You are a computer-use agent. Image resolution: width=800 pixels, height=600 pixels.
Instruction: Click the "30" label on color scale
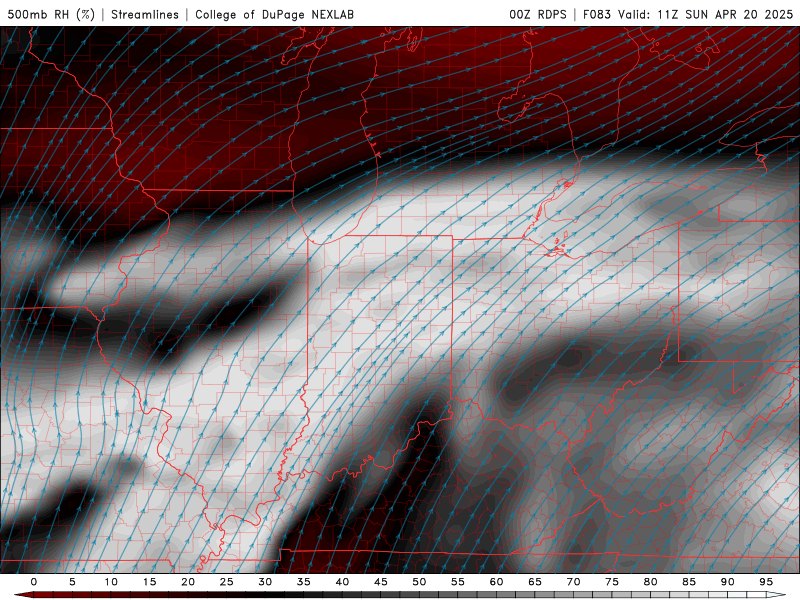click(265, 582)
